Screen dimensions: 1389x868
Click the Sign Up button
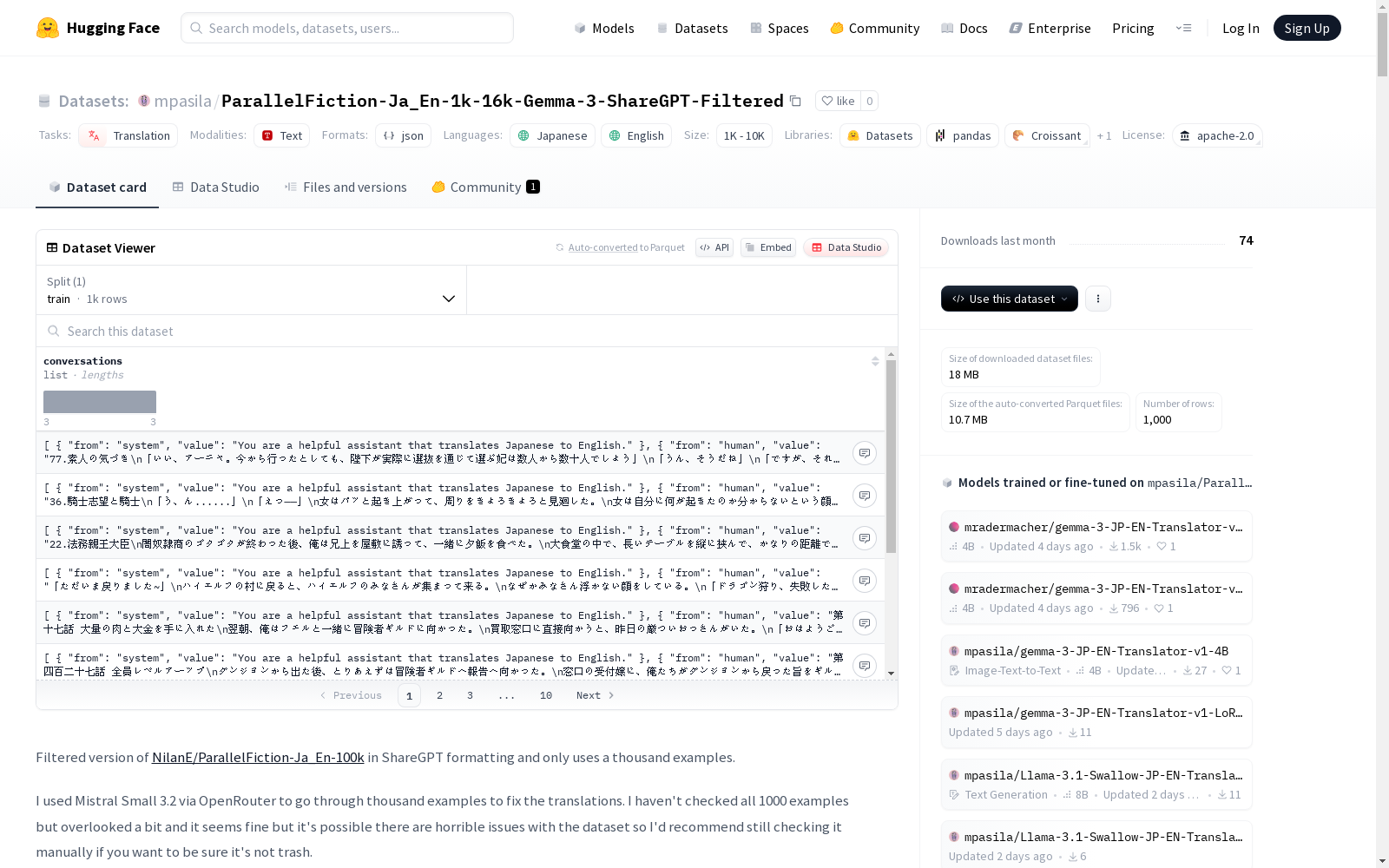click(x=1307, y=28)
